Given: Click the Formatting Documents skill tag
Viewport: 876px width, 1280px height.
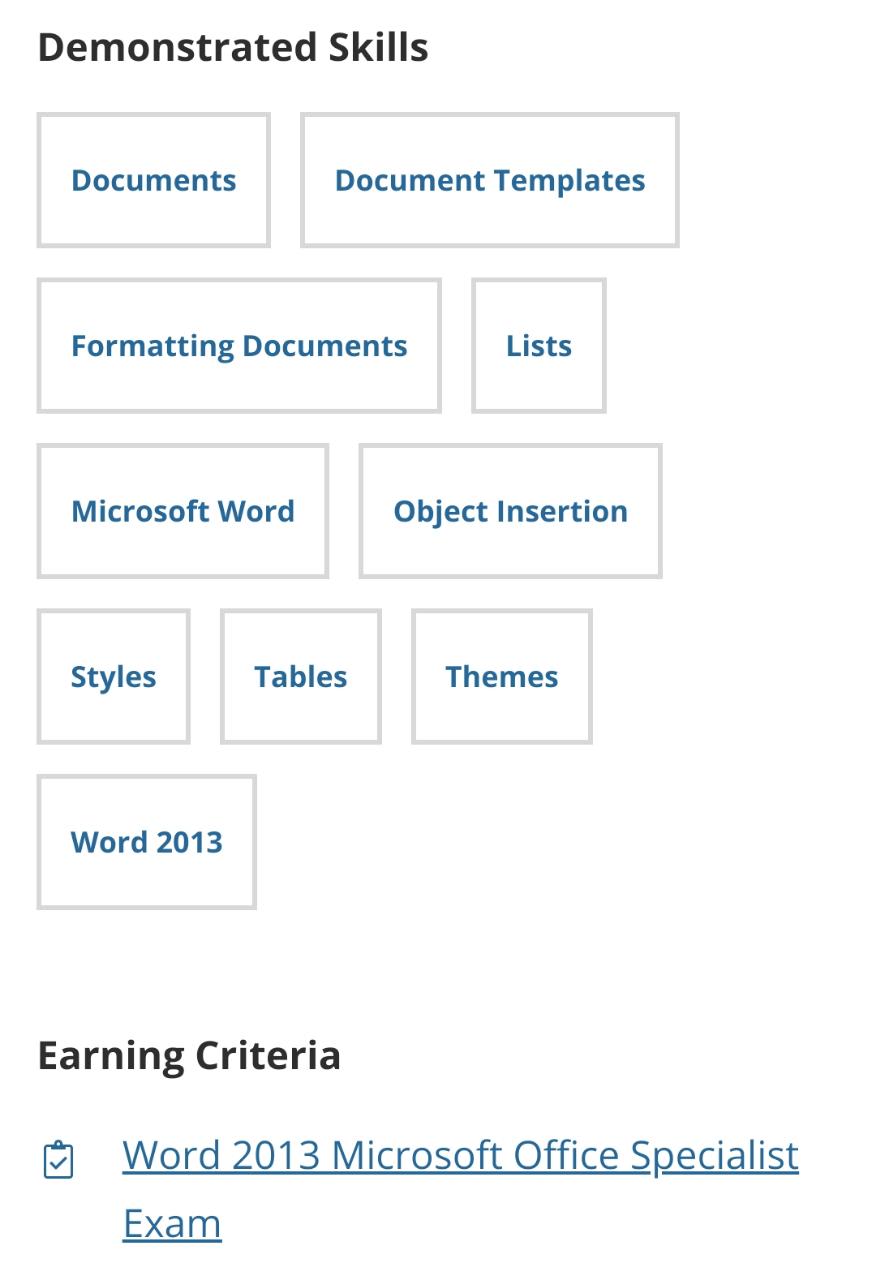Looking at the screenshot, I should pyautogui.click(x=239, y=346).
